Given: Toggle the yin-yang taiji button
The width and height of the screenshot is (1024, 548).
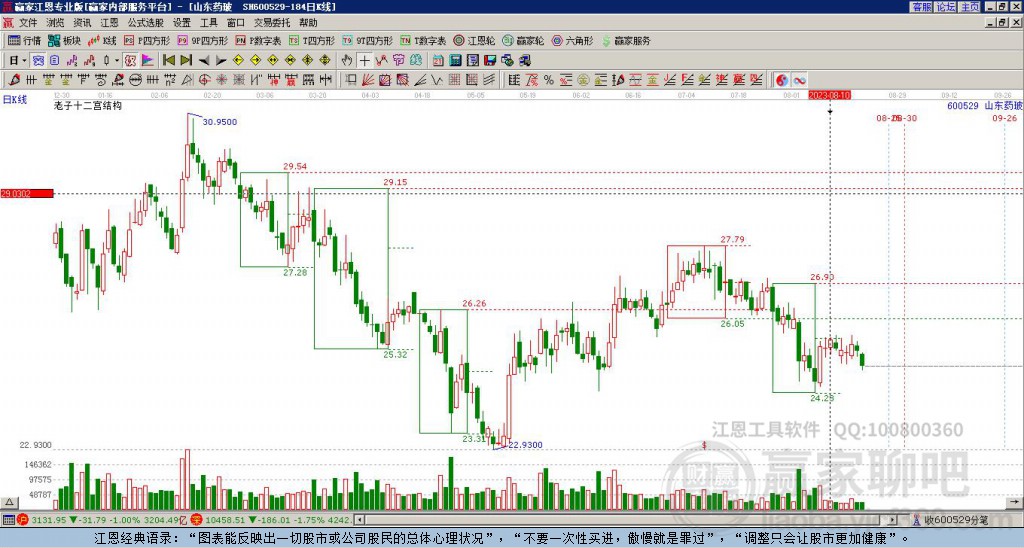Looking at the screenshot, I should (782, 80).
